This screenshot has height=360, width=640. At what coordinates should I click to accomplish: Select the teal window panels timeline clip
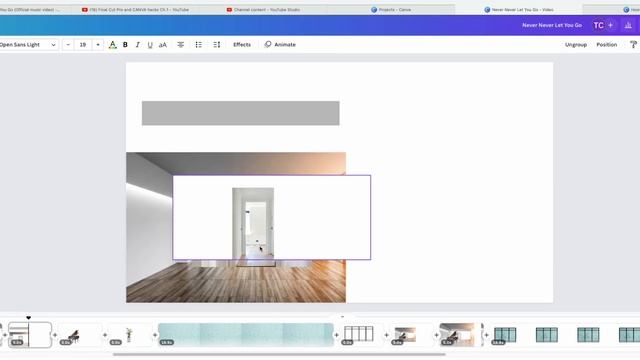coord(565,335)
